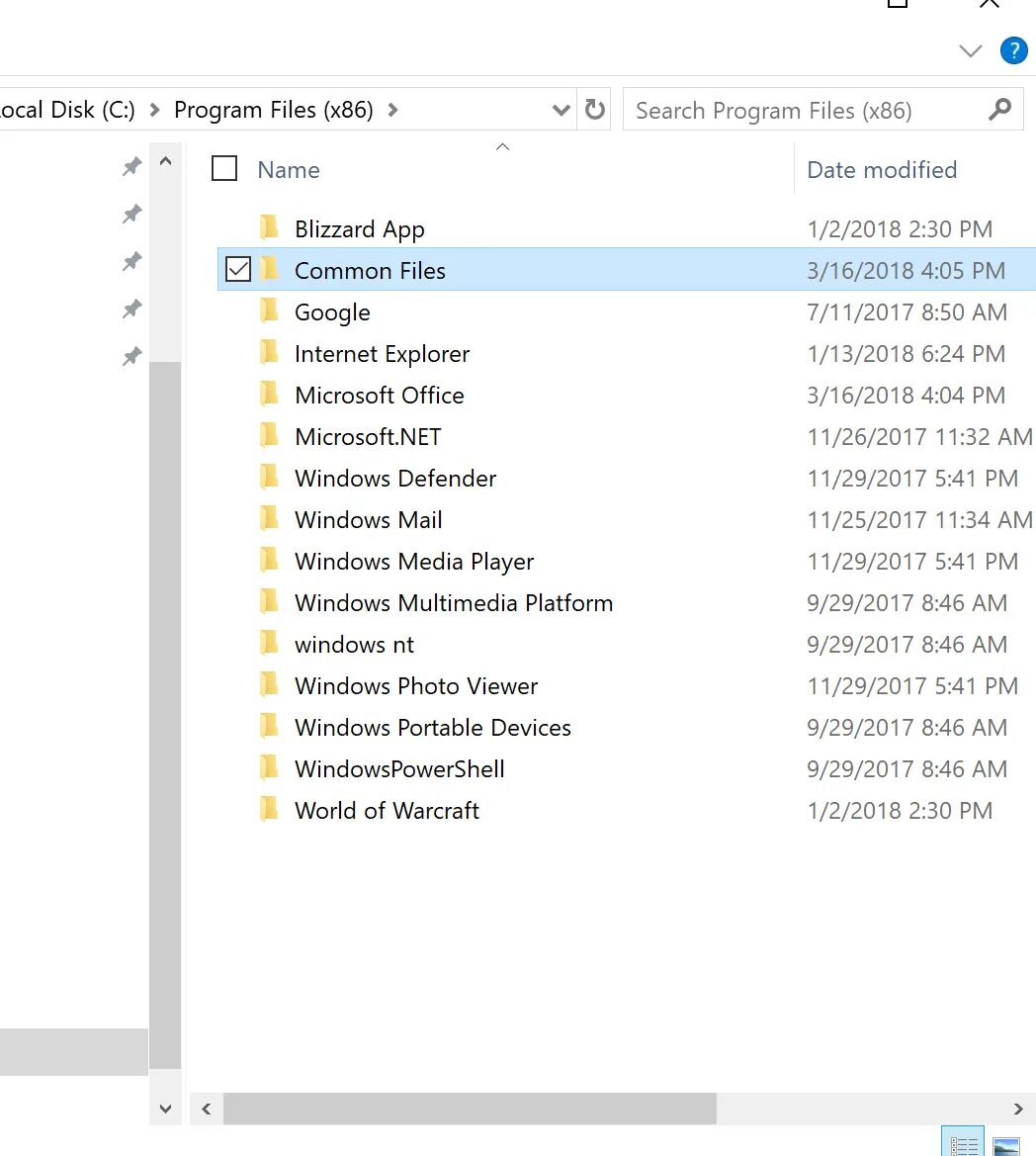Viewport: 1036px width, 1156px height.
Task: Expand the ribbon with the chevron beside Help
Action: click(x=971, y=50)
